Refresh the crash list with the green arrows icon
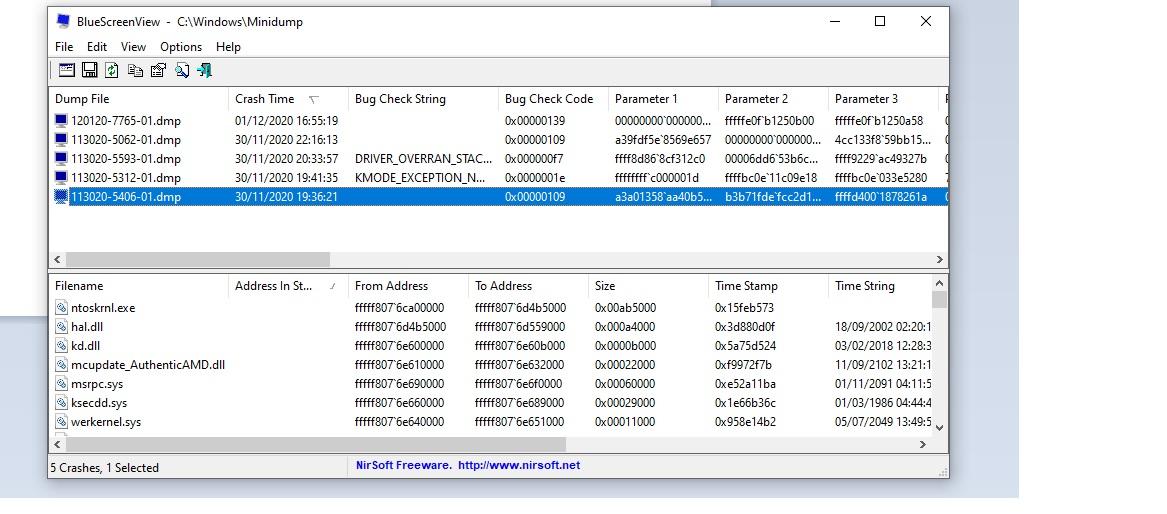 click(112, 71)
